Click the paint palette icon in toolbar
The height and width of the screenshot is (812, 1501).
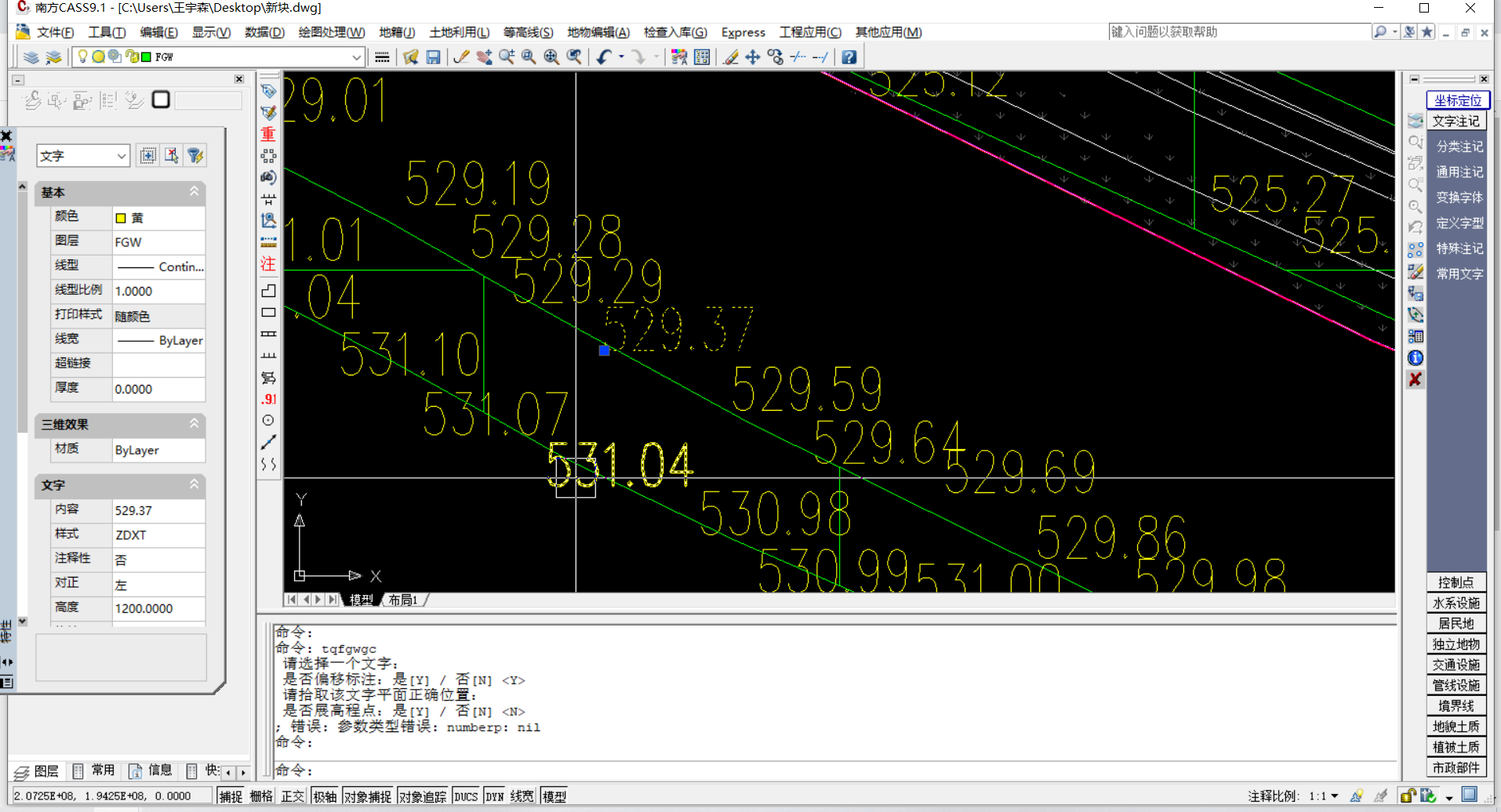(679, 57)
